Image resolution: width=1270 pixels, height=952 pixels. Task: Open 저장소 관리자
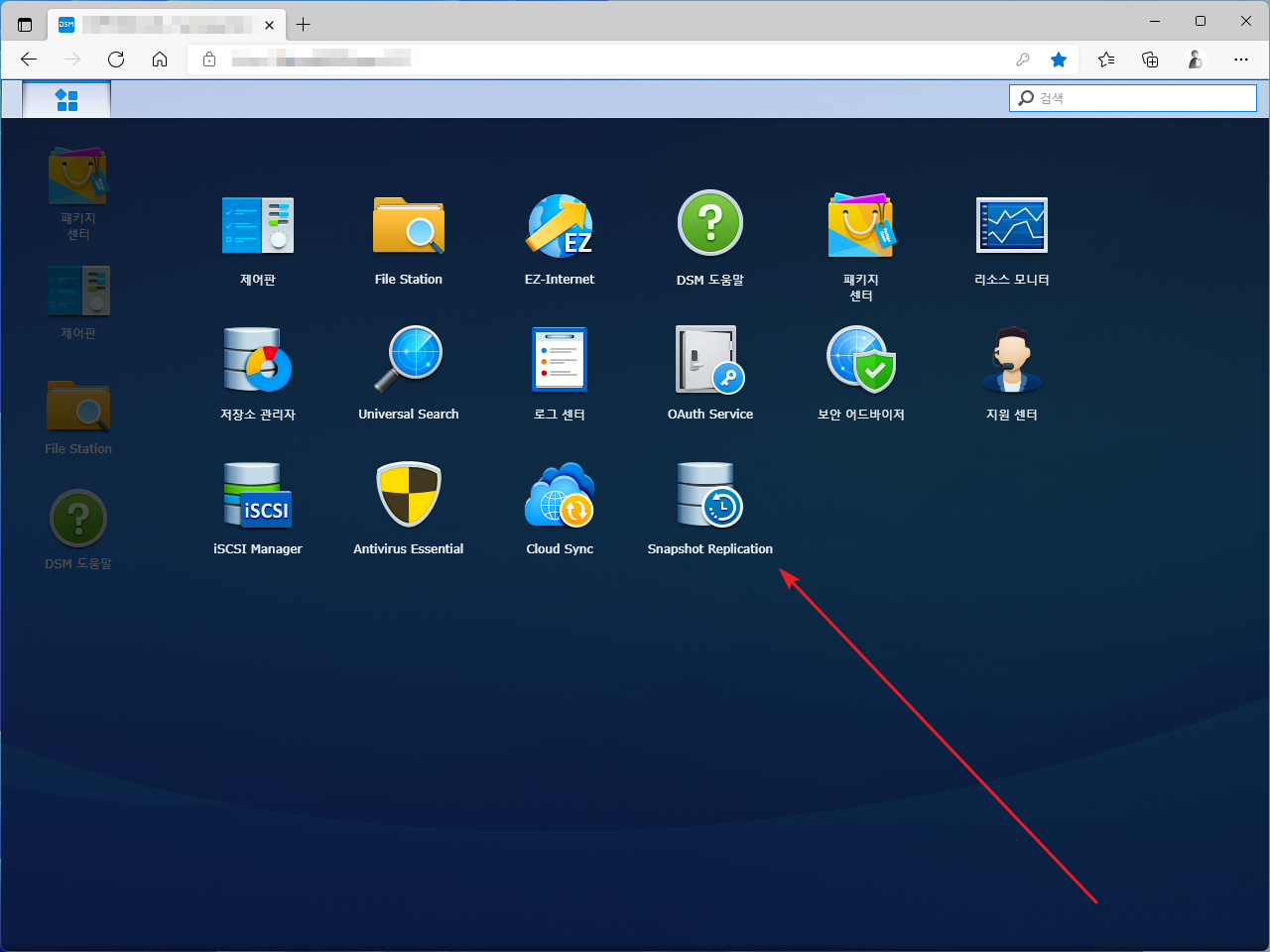[258, 374]
